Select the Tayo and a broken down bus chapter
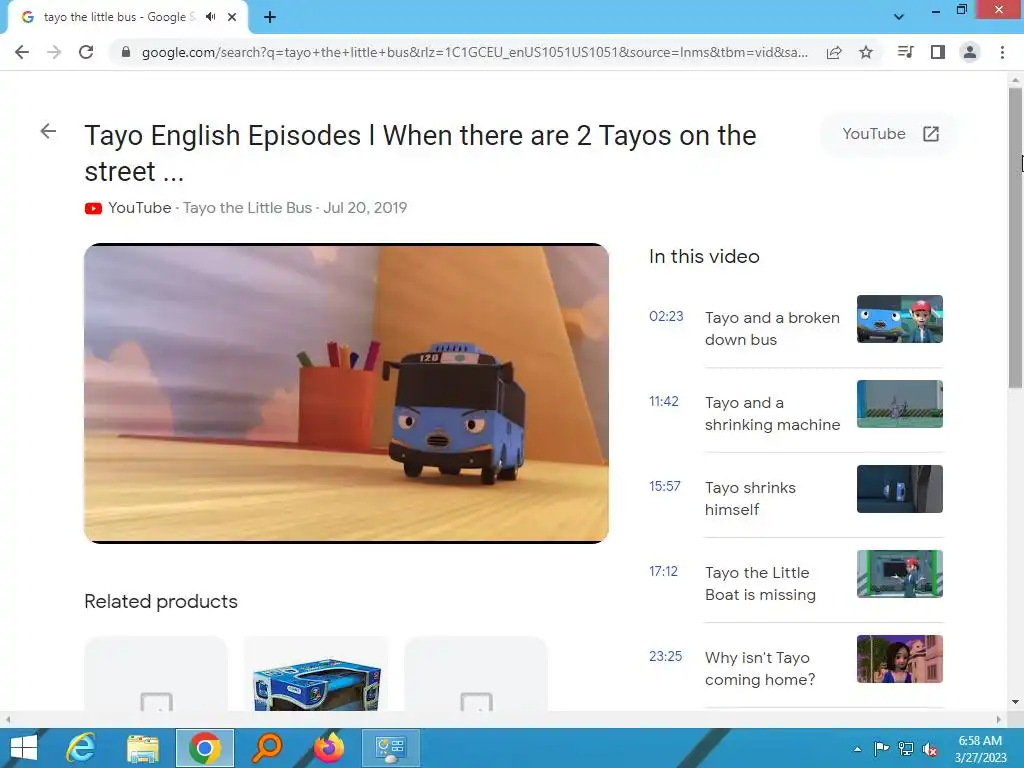 coord(772,328)
